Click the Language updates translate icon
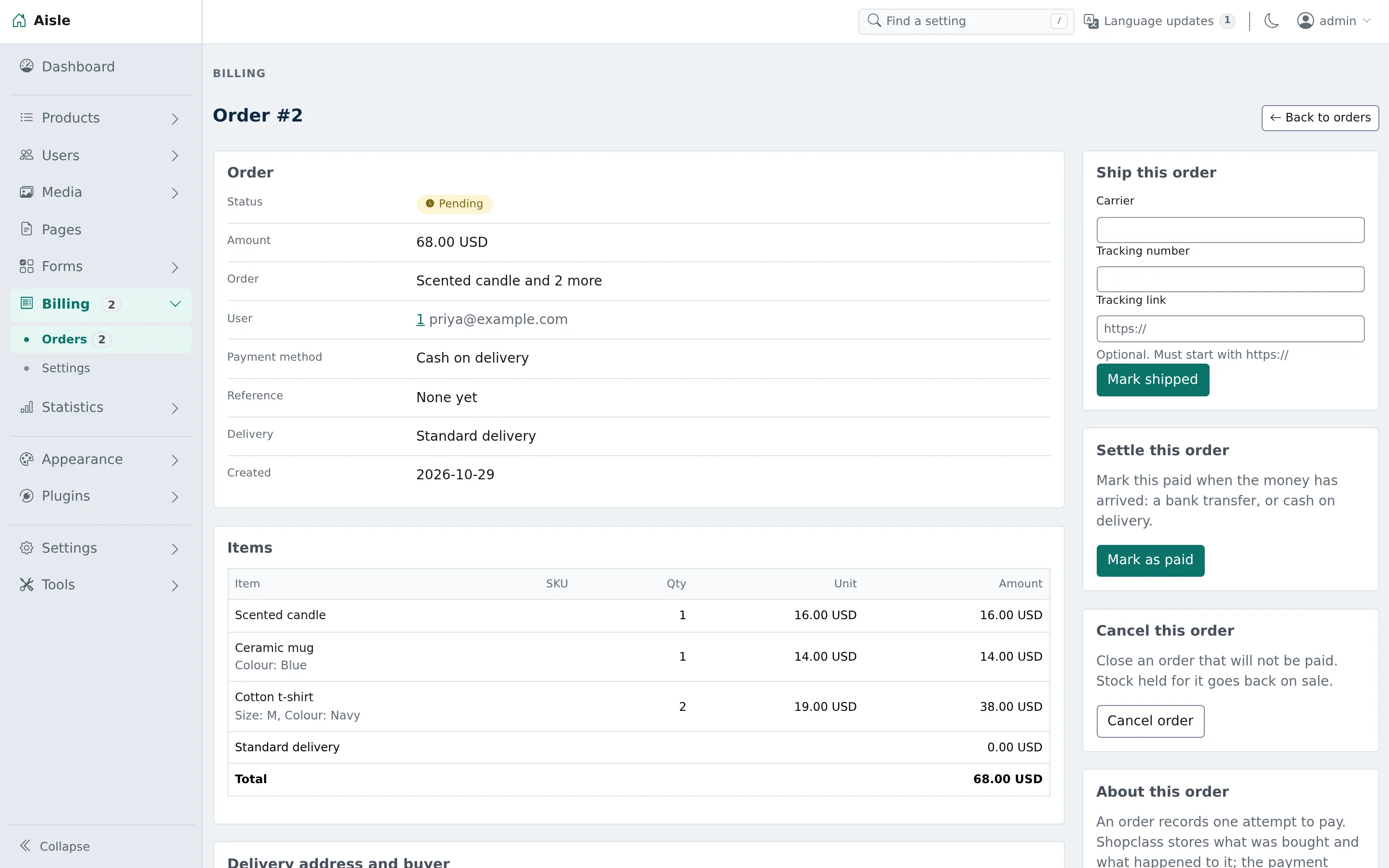Screen dimensions: 1389x868 point(1090,21)
